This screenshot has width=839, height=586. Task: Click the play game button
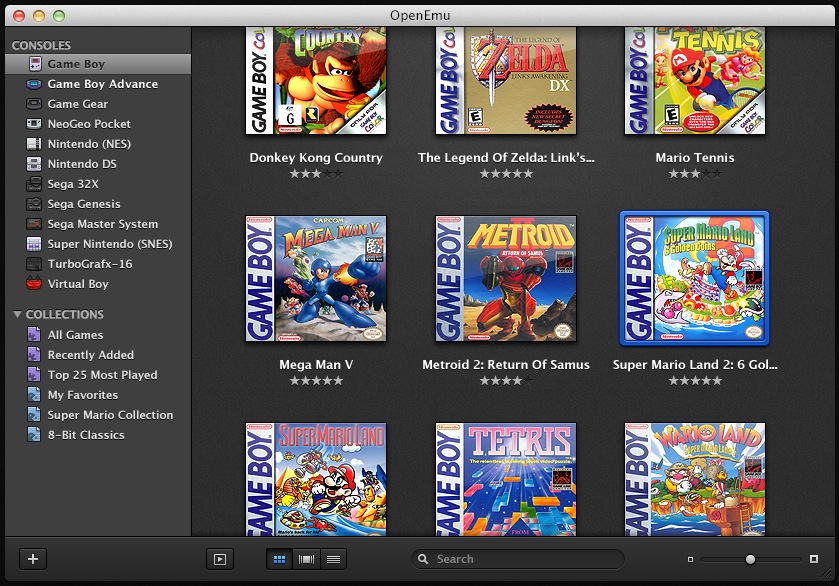click(219, 559)
